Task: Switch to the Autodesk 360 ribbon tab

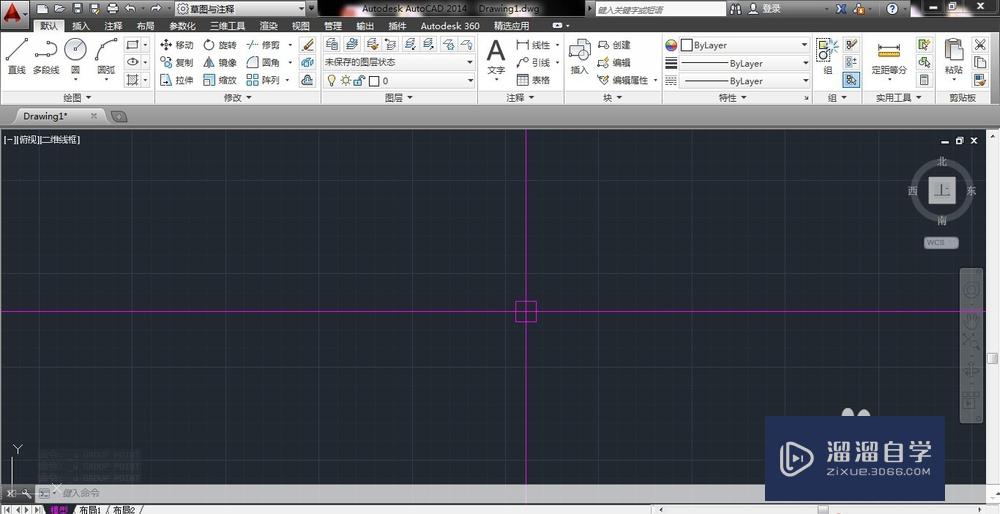Action: click(450, 26)
